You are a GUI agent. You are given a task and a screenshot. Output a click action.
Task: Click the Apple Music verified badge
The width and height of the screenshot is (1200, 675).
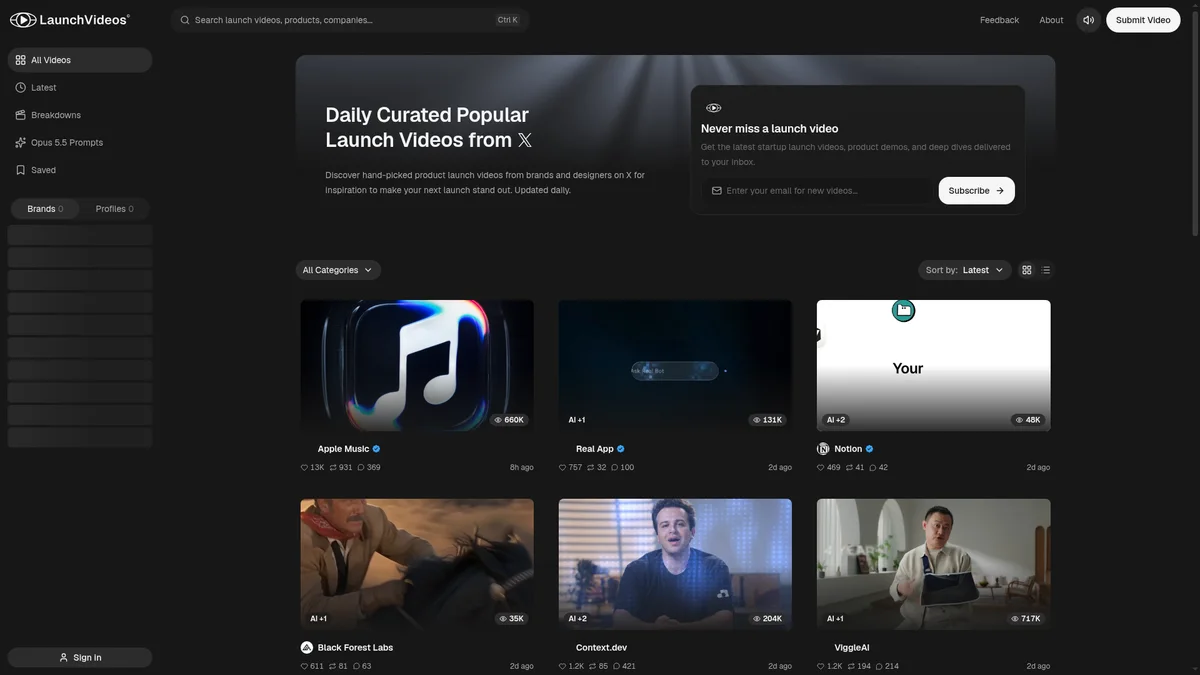[376, 449]
